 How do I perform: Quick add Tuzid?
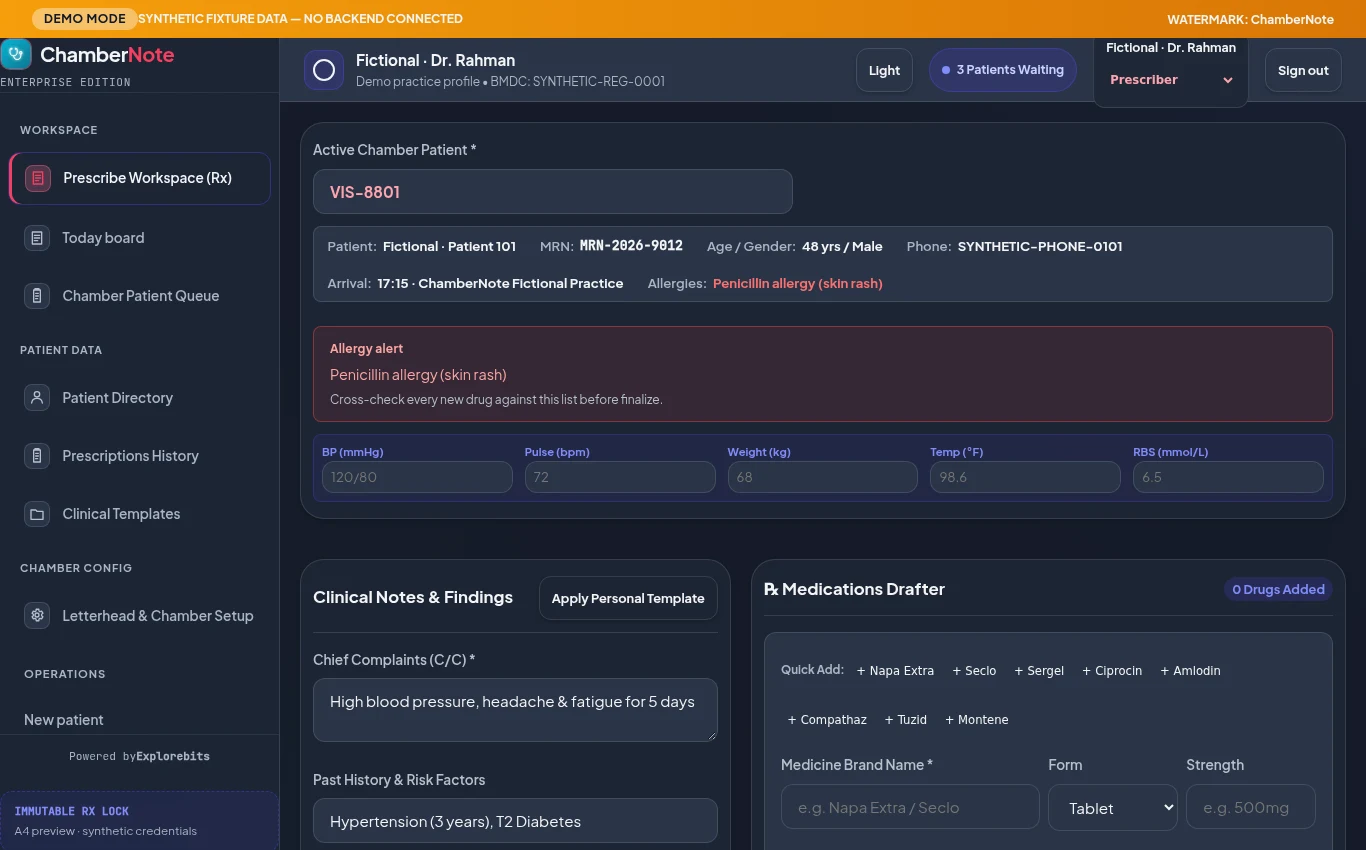[905, 720]
